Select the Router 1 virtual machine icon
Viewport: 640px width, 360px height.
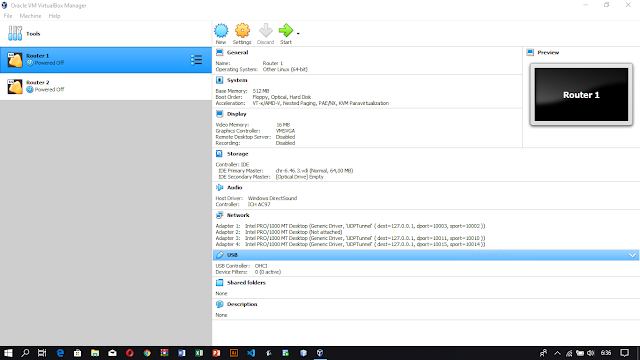15,60
